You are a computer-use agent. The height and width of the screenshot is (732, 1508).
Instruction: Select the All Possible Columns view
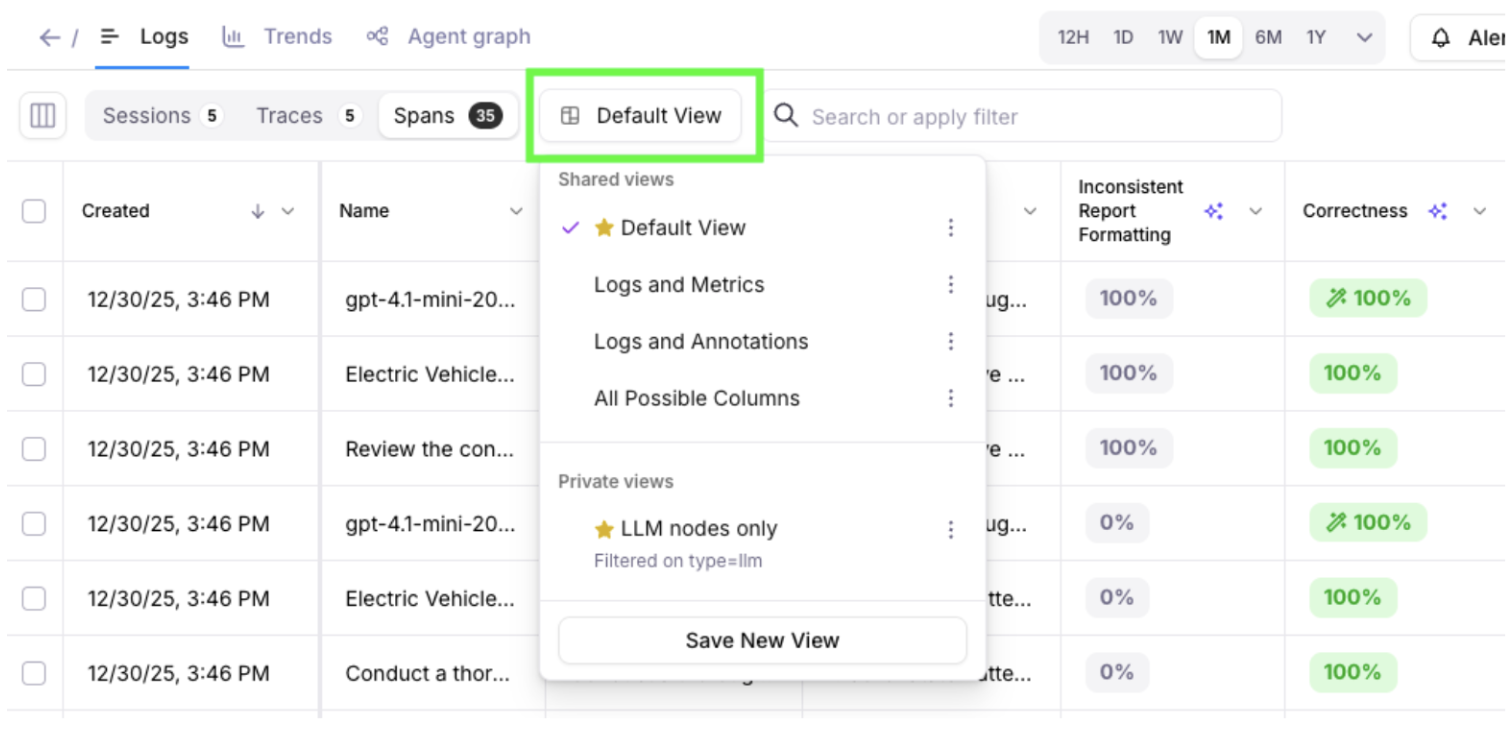point(697,399)
